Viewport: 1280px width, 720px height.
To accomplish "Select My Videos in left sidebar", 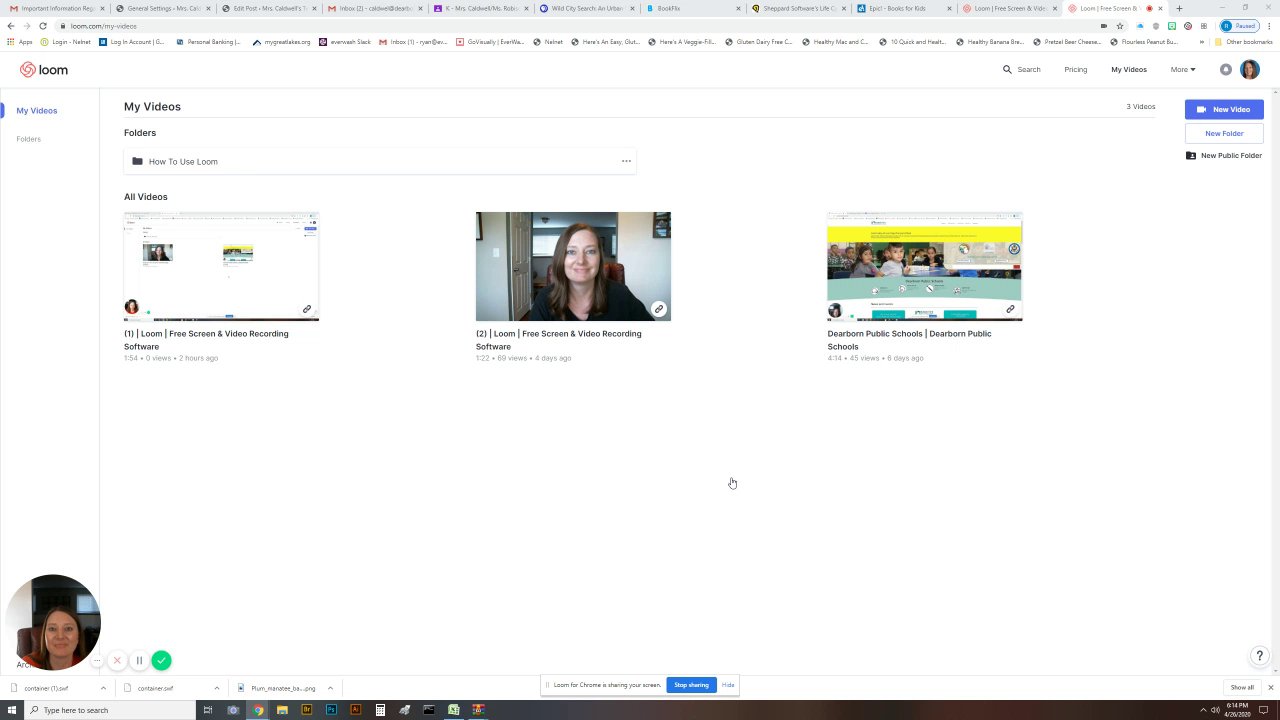I will click(37, 111).
